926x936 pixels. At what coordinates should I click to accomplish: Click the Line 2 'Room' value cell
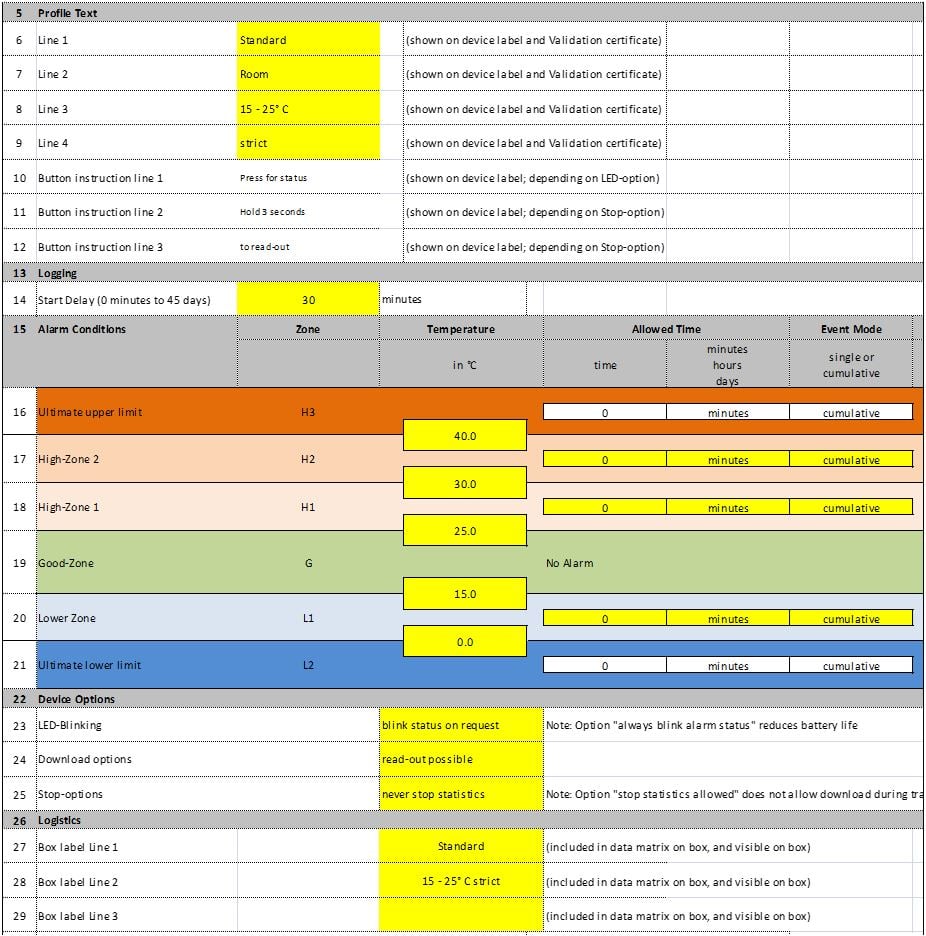(x=308, y=75)
